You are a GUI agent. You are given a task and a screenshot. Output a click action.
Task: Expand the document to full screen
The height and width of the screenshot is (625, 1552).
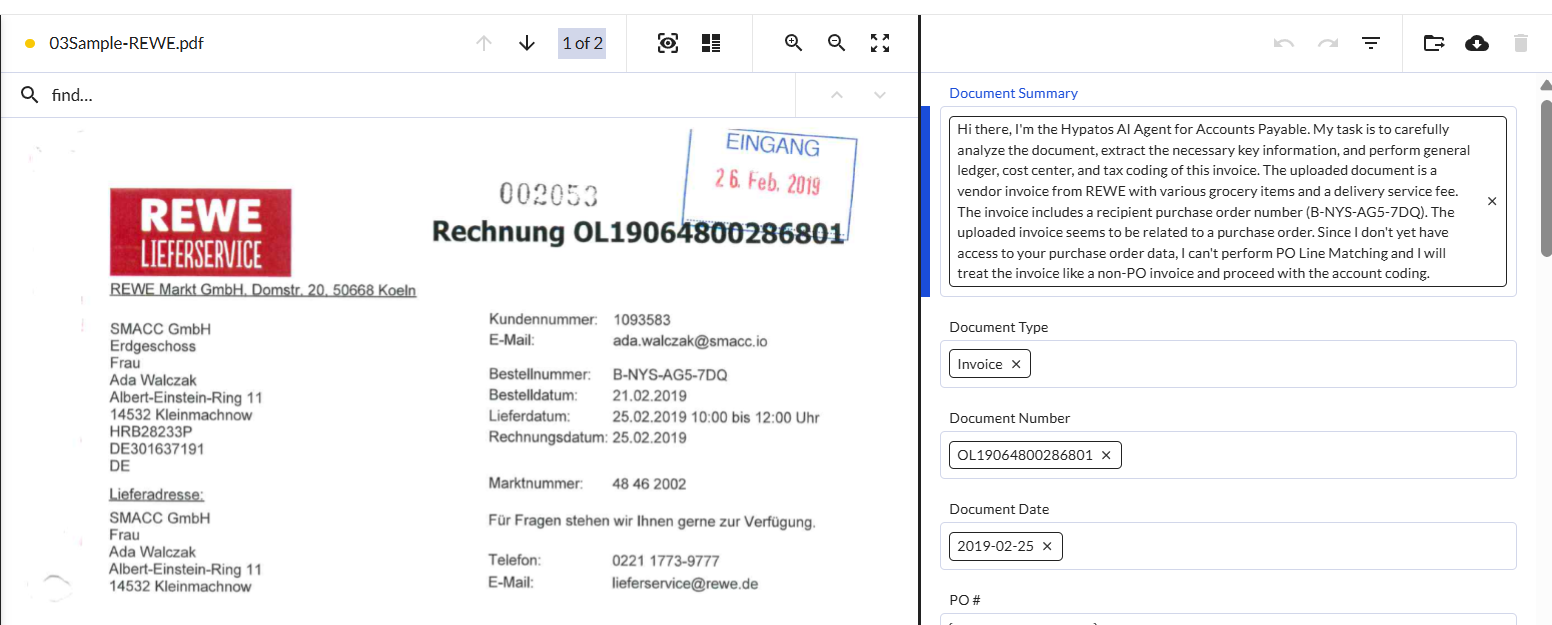click(880, 43)
